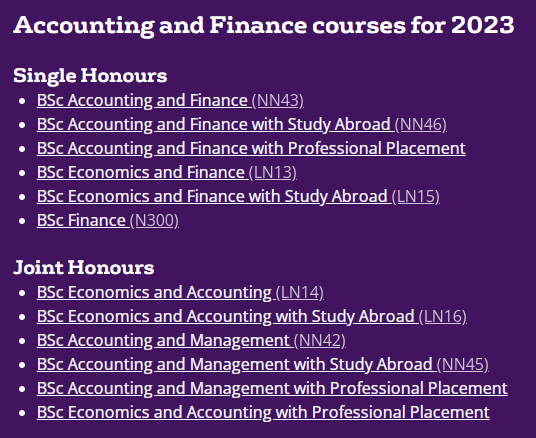Click the BSc Finance N300 link
536x438 pixels.
coord(108,221)
